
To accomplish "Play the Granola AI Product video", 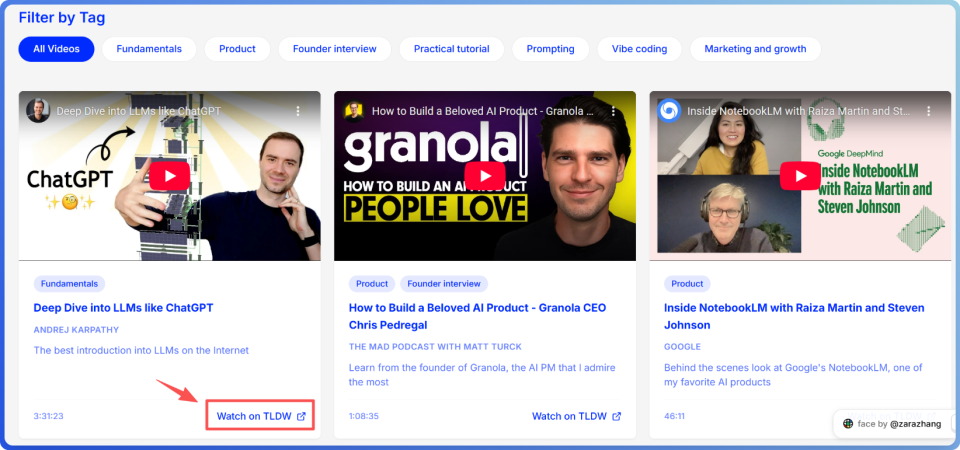I will pyautogui.click(x=485, y=176).
